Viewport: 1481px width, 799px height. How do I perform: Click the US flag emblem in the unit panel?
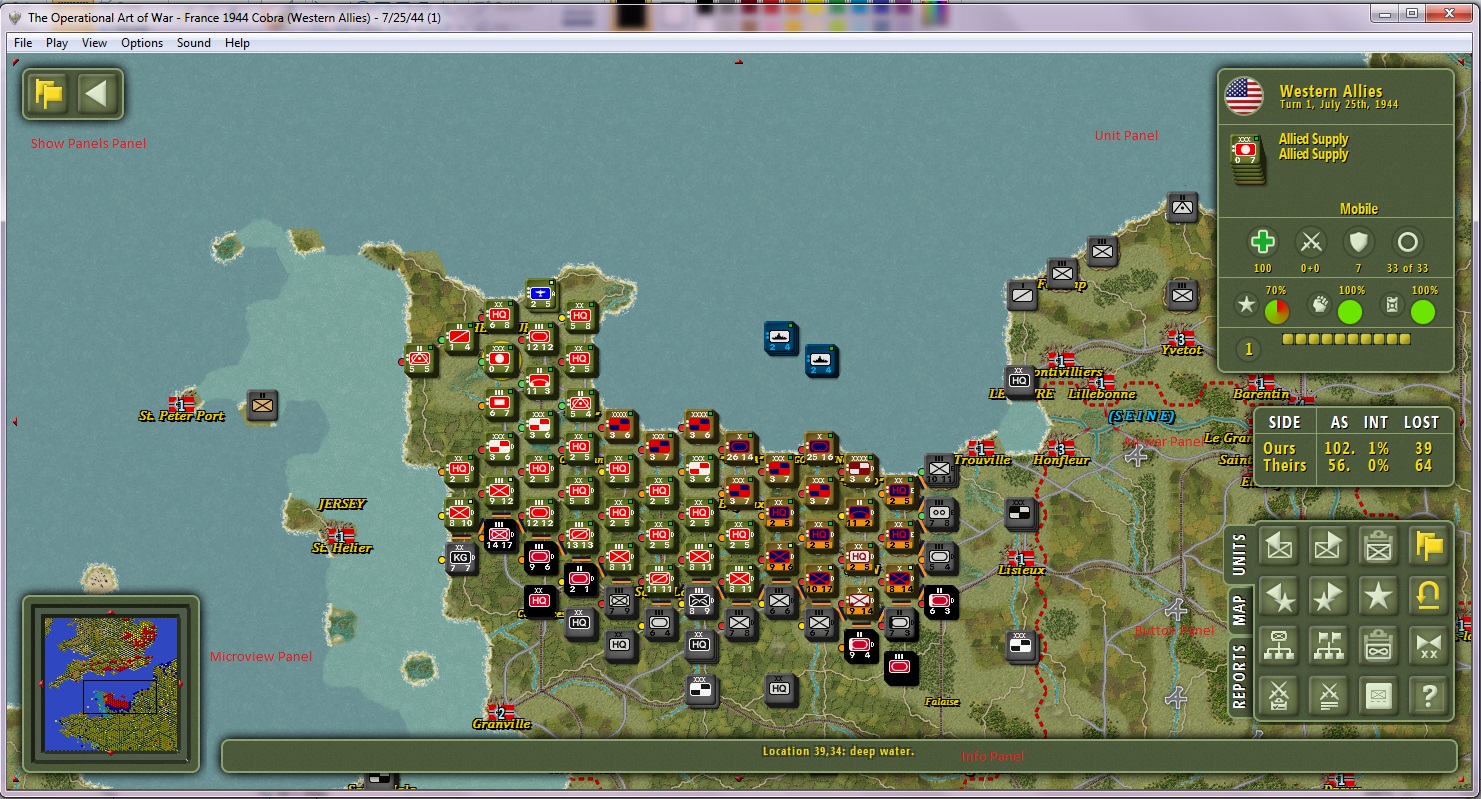coord(1244,96)
